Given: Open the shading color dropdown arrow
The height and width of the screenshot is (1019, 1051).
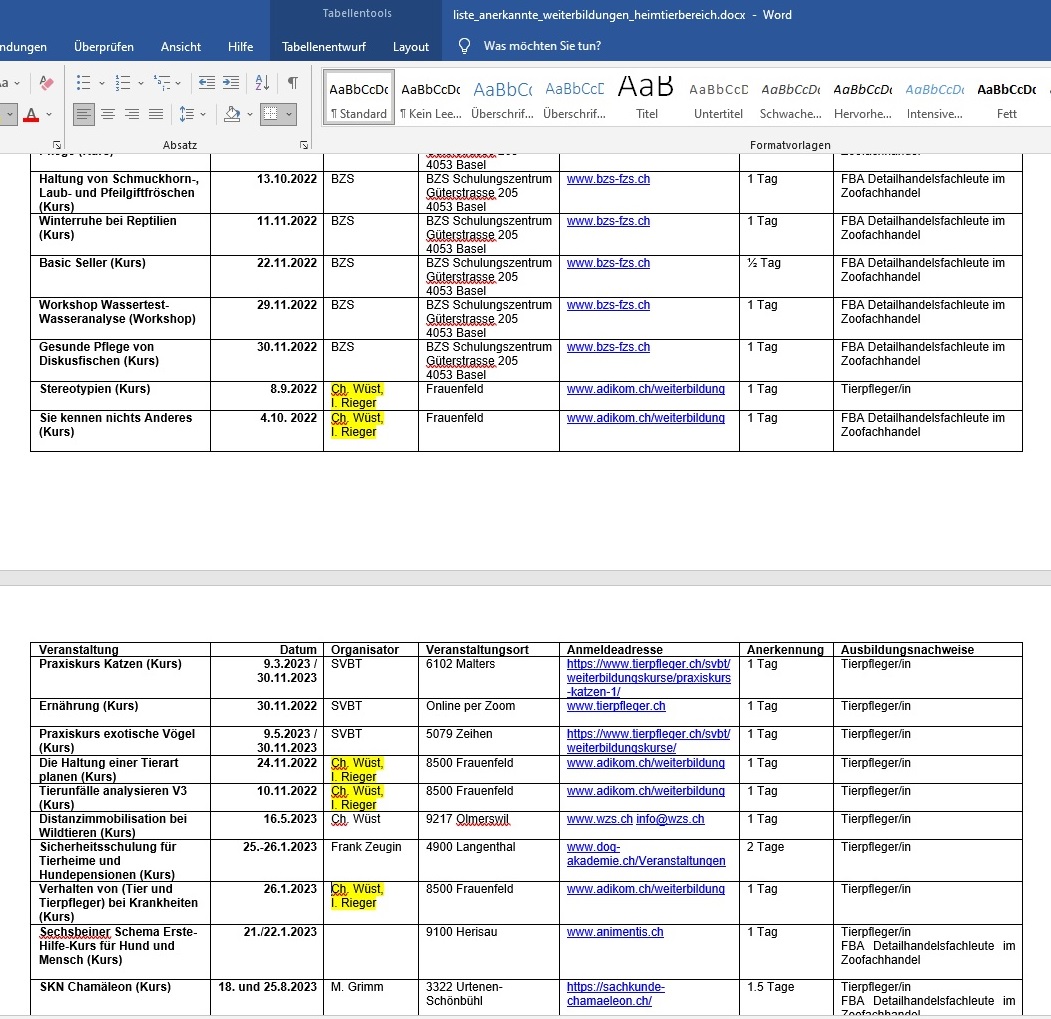Looking at the screenshot, I should click(250, 115).
